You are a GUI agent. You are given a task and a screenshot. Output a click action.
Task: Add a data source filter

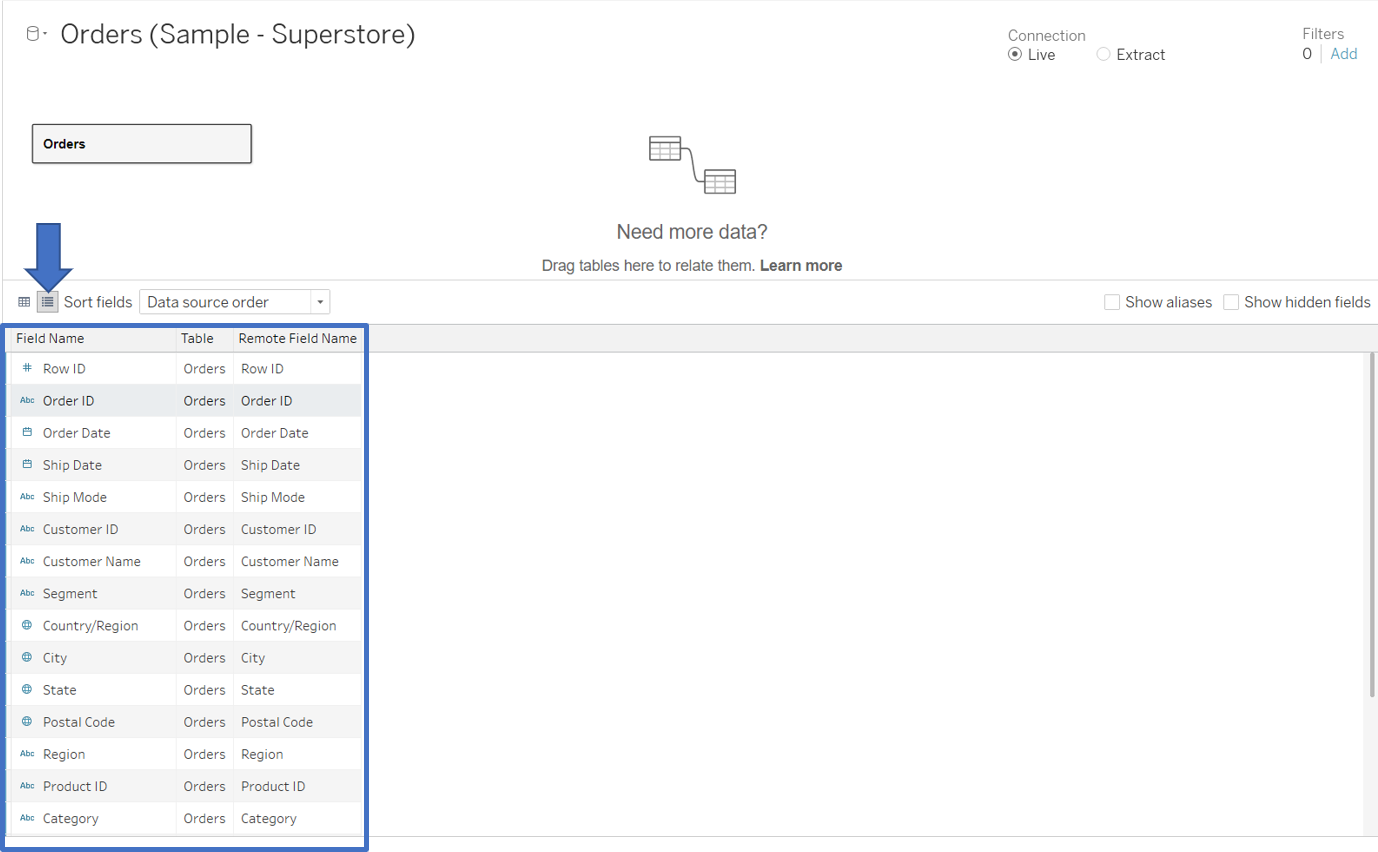1344,54
